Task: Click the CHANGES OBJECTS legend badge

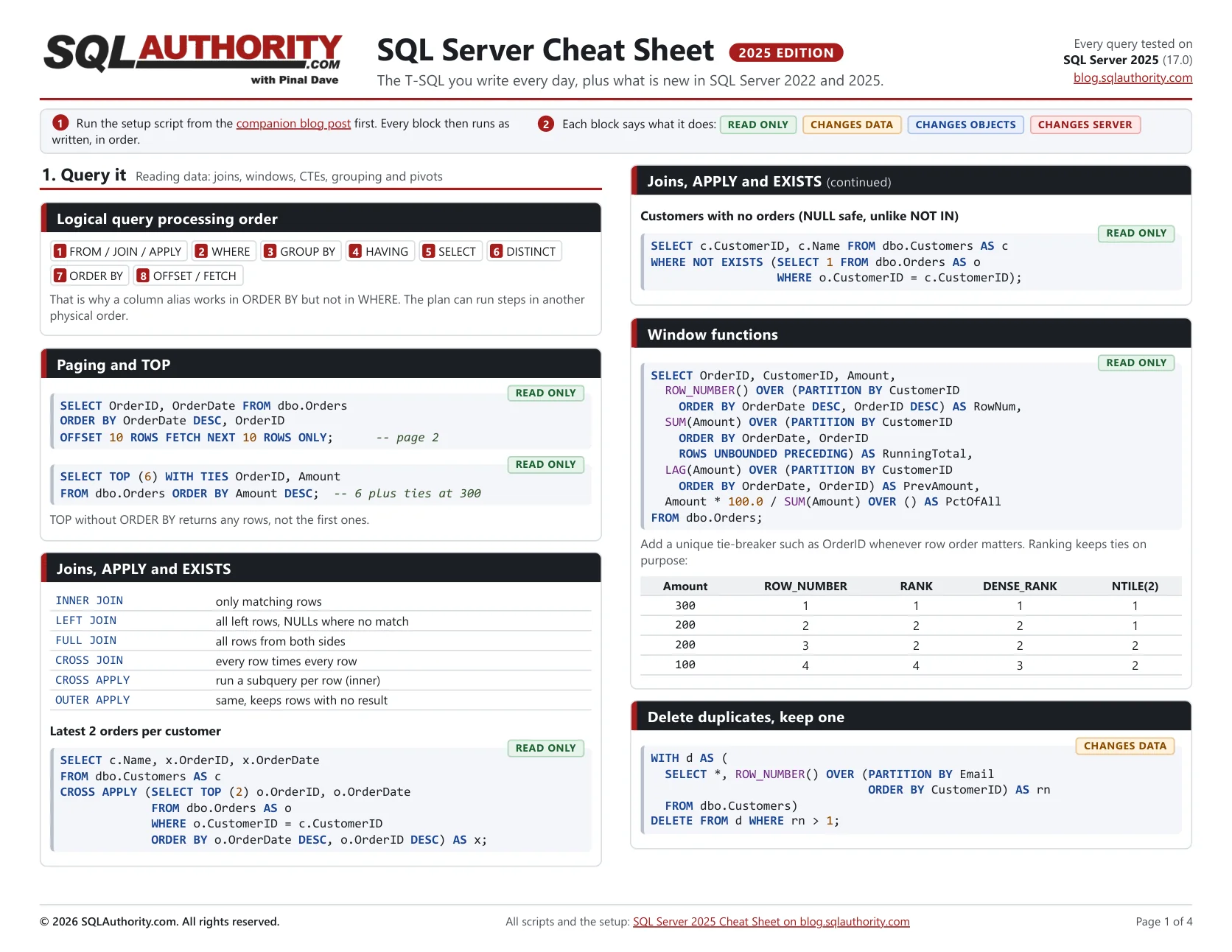Action: coord(965,125)
